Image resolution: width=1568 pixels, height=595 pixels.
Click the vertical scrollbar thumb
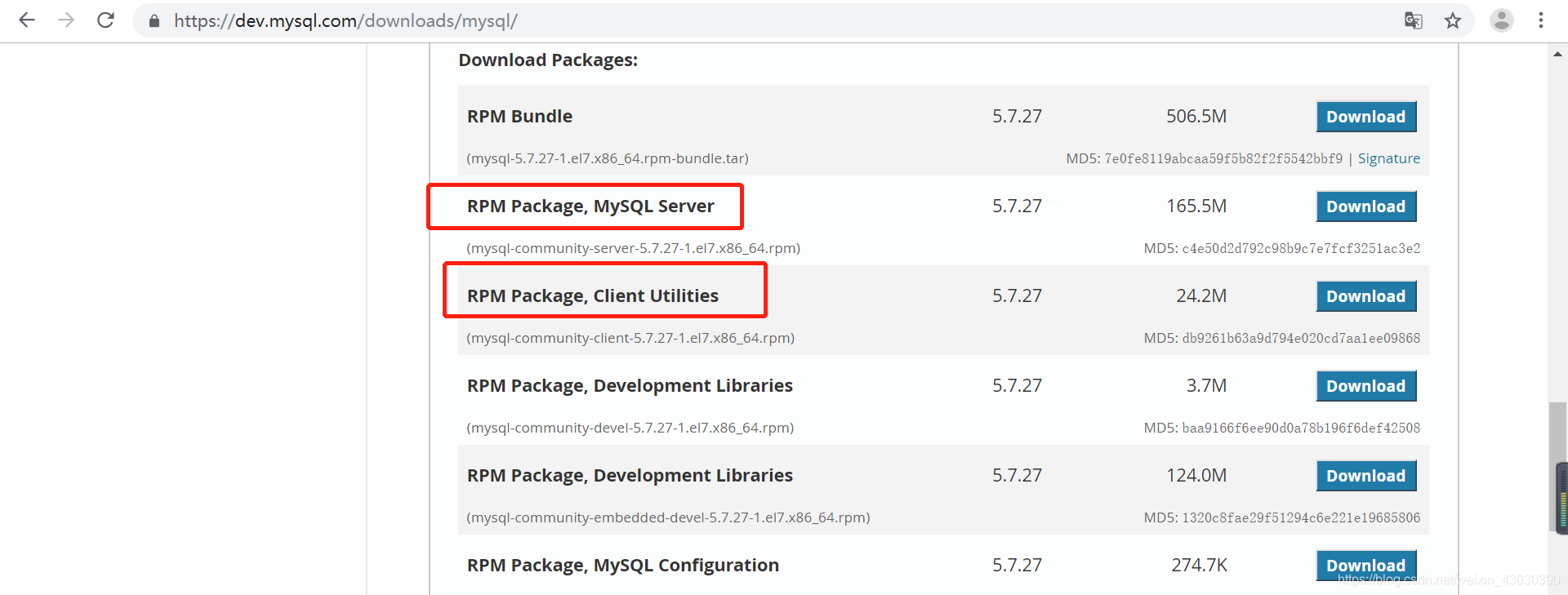pyautogui.click(x=1557, y=465)
